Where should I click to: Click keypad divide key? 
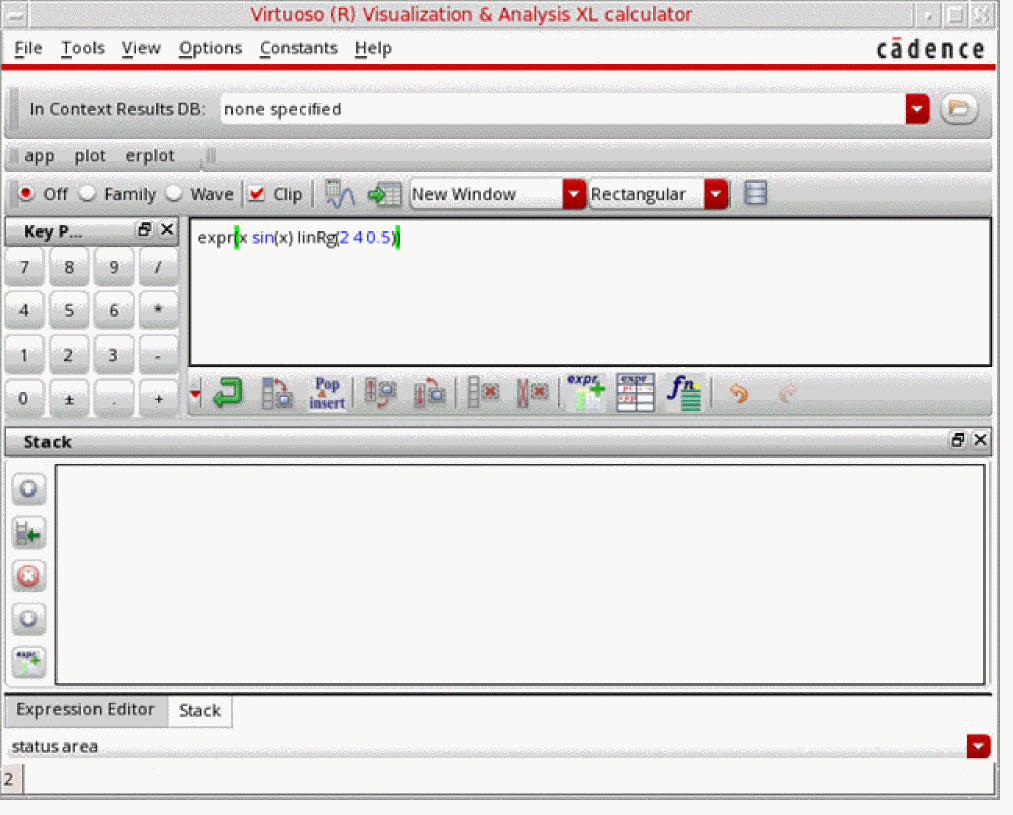(158, 266)
